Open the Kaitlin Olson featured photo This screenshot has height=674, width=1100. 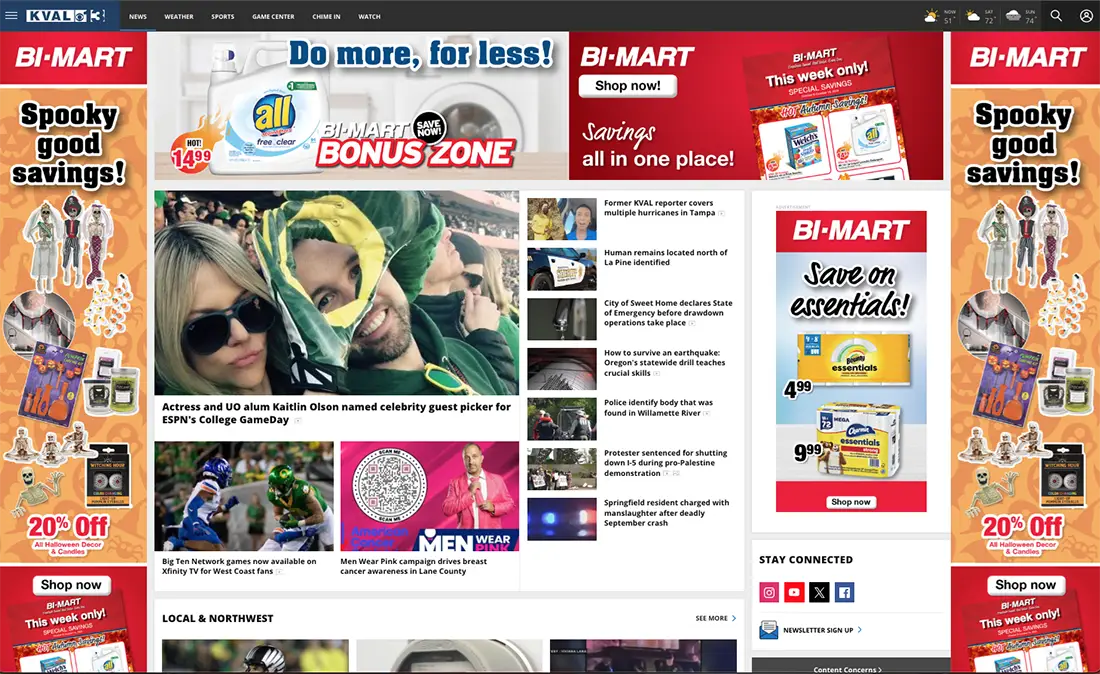pyautogui.click(x=337, y=292)
